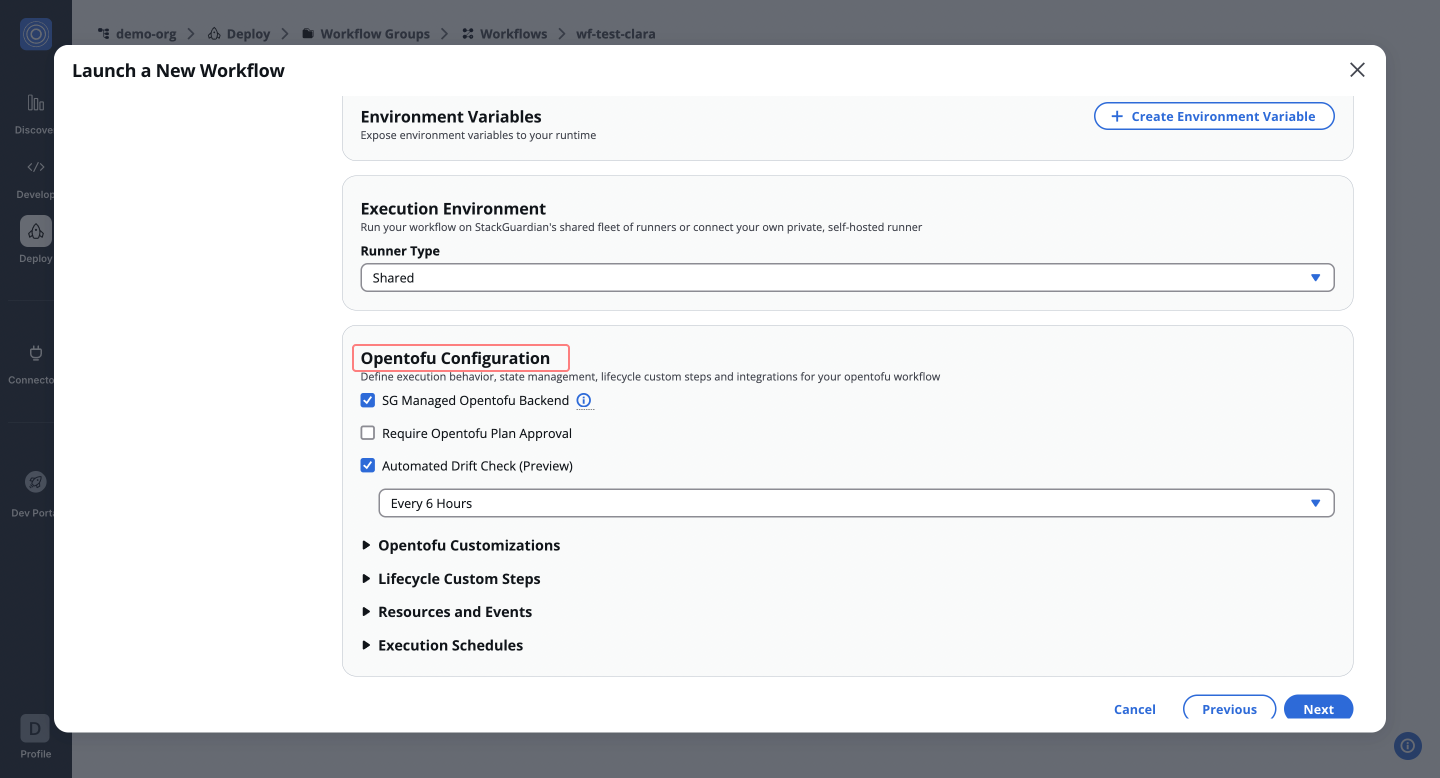Click the Cancel link
Image resolution: width=1440 pixels, height=778 pixels.
tap(1135, 709)
